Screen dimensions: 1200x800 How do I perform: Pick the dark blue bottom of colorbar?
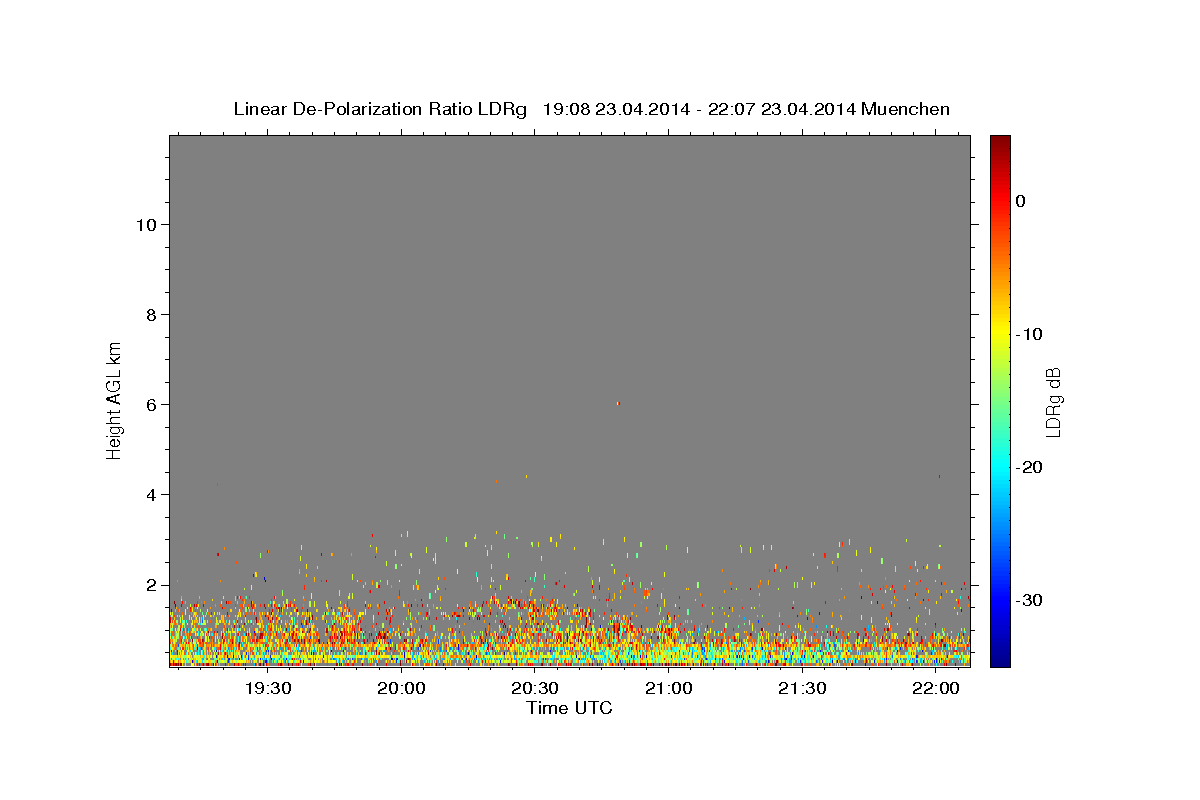pos(1000,658)
